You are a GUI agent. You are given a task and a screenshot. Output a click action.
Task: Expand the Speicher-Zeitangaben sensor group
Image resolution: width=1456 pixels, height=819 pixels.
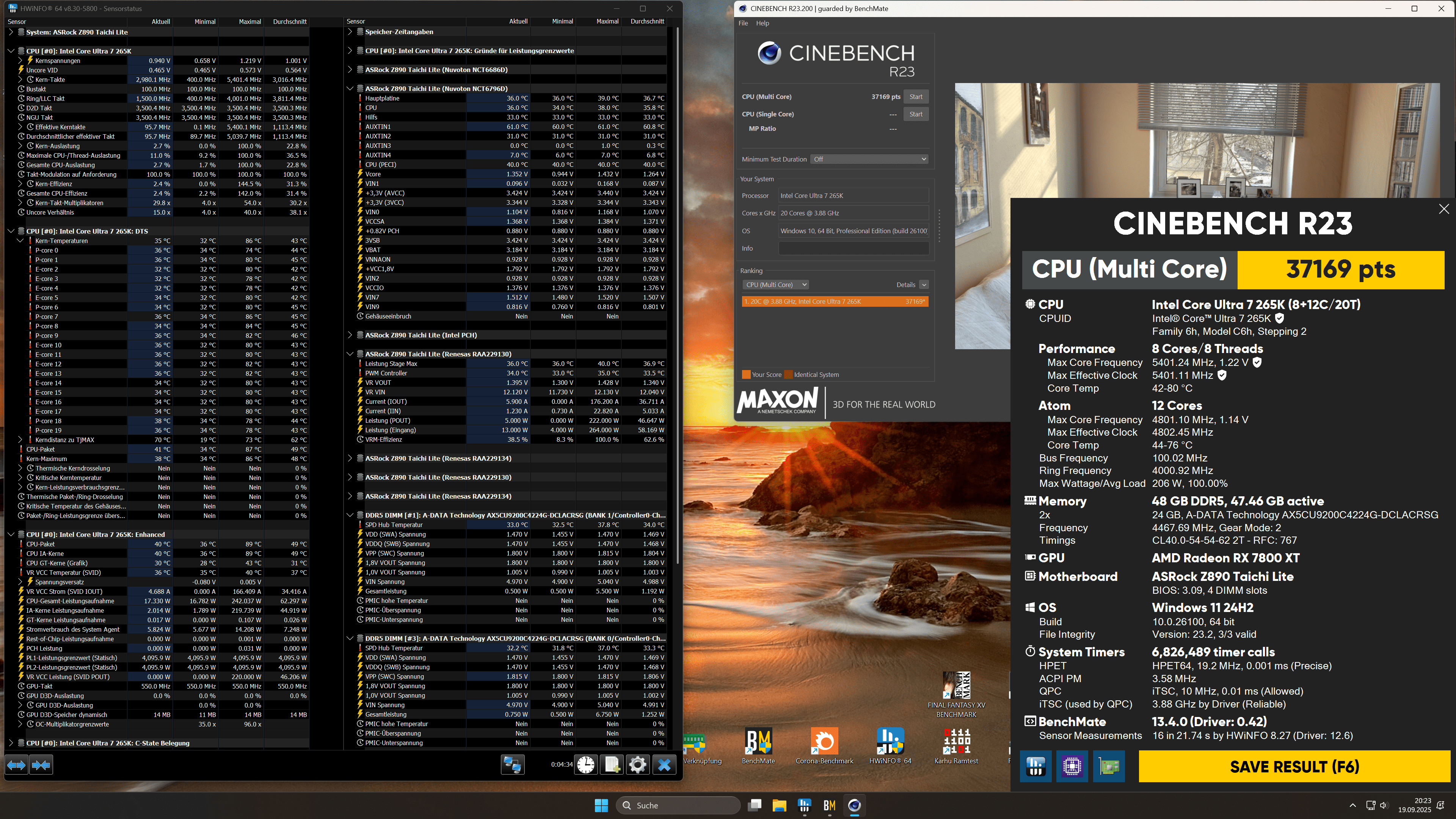click(350, 31)
